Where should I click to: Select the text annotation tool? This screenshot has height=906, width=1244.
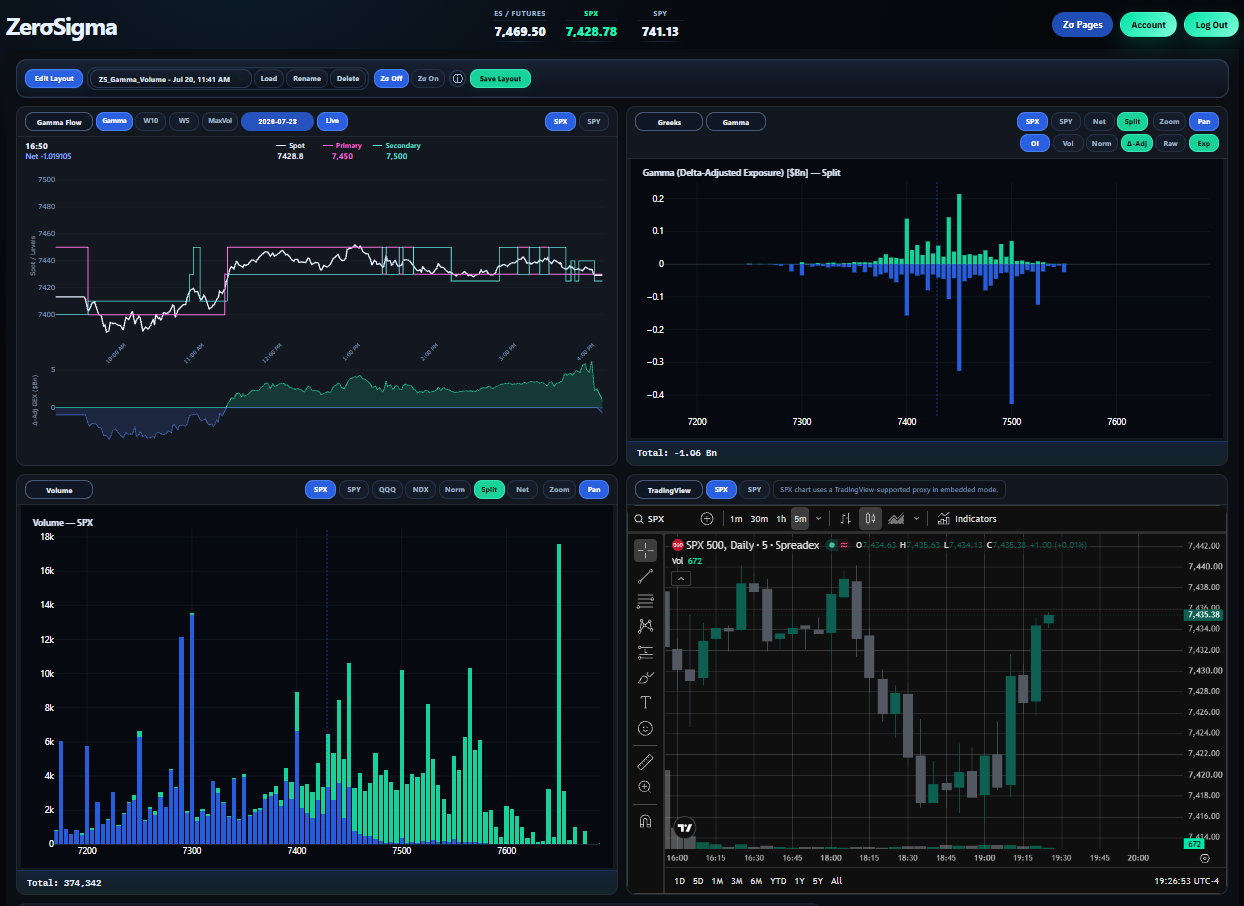pyautogui.click(x=645, y=702)
